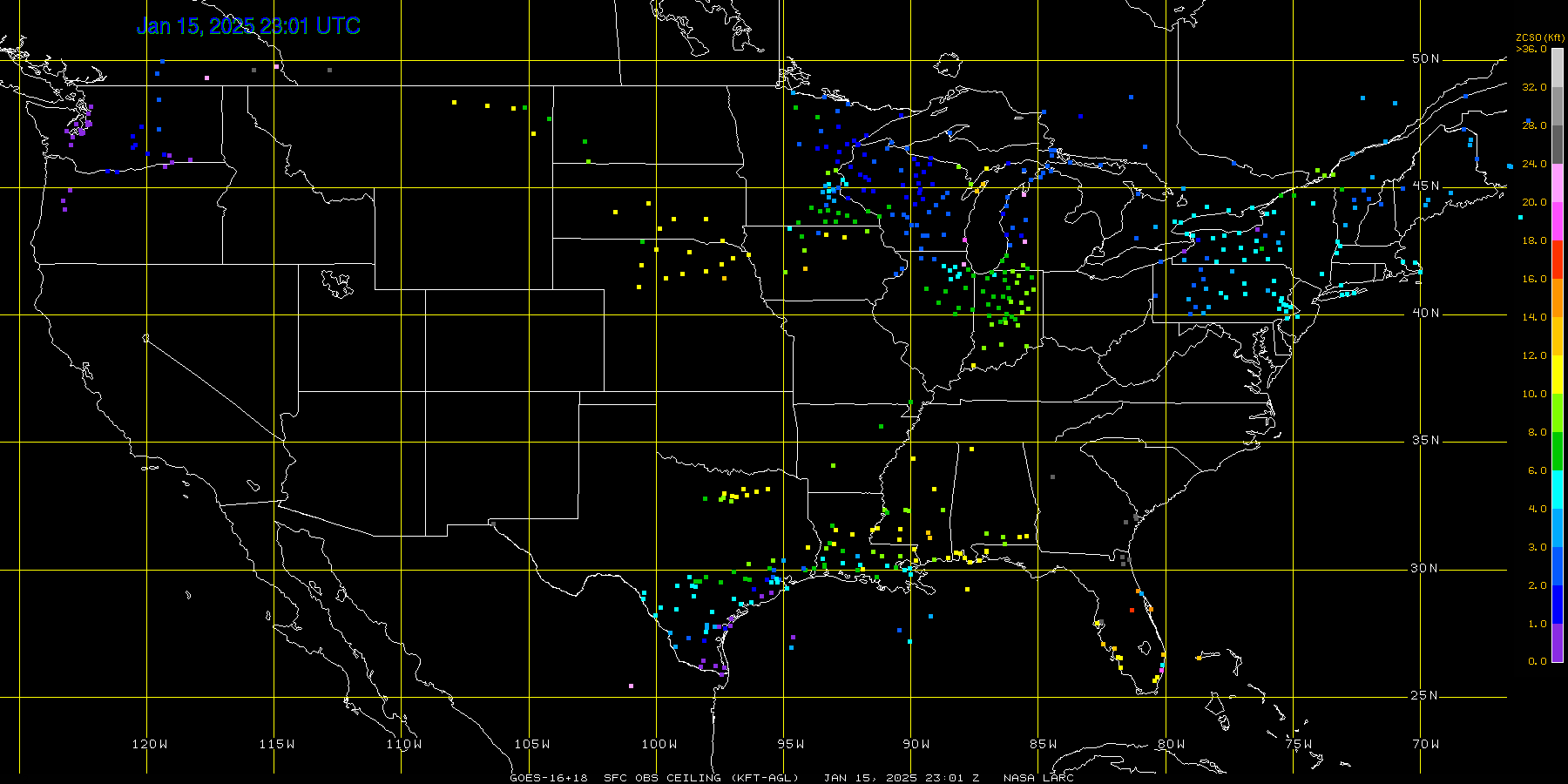
Task: Click the '>36.0' legend label
Action: [1531, 49]
